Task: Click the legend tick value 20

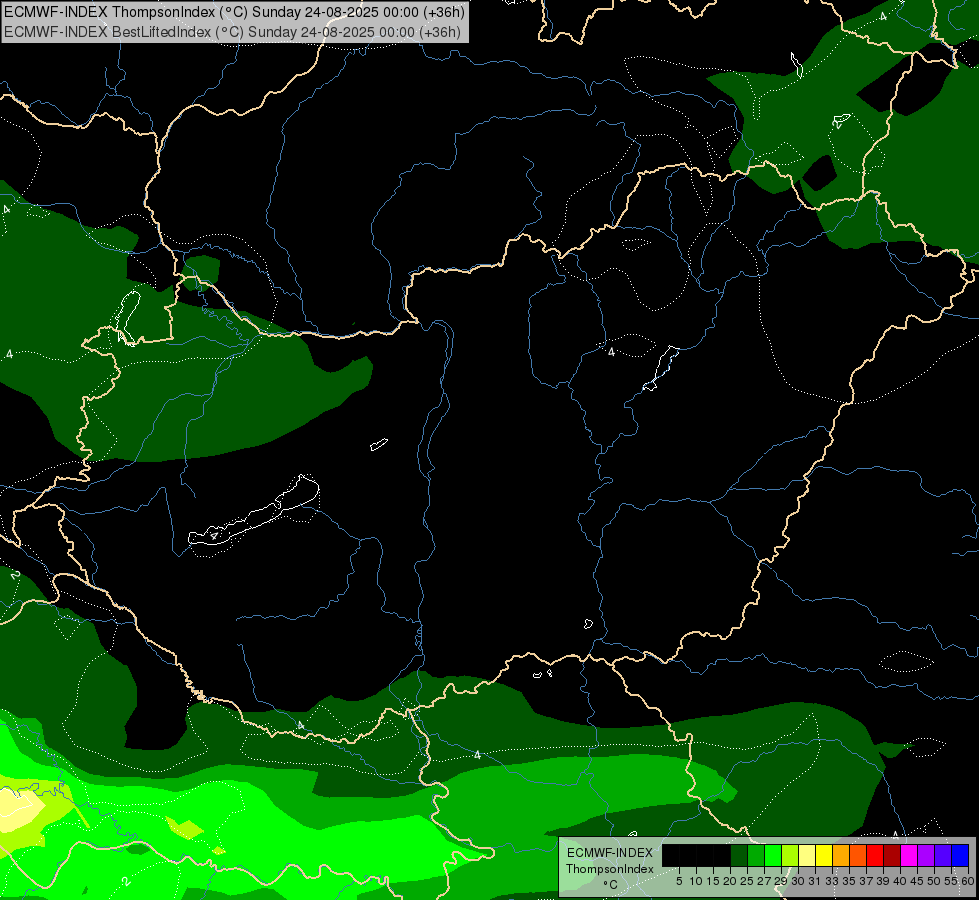Action: tap(730, 881)
